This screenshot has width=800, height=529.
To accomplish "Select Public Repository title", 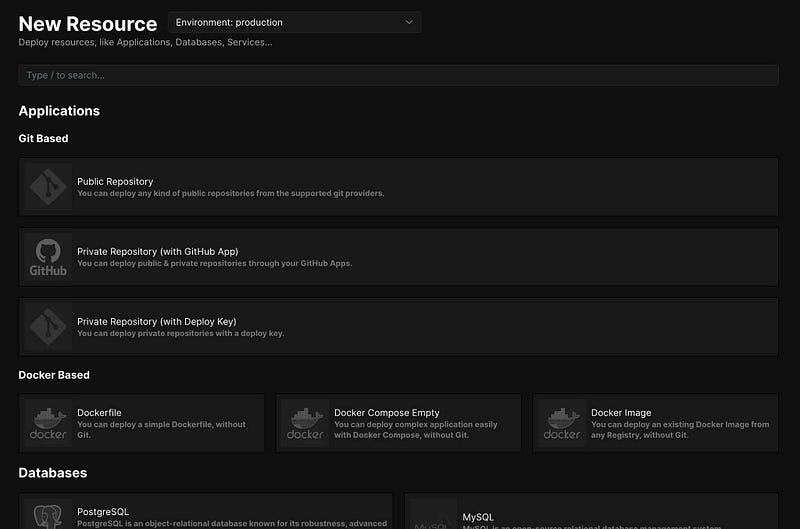I will click(x=115, y=182).
